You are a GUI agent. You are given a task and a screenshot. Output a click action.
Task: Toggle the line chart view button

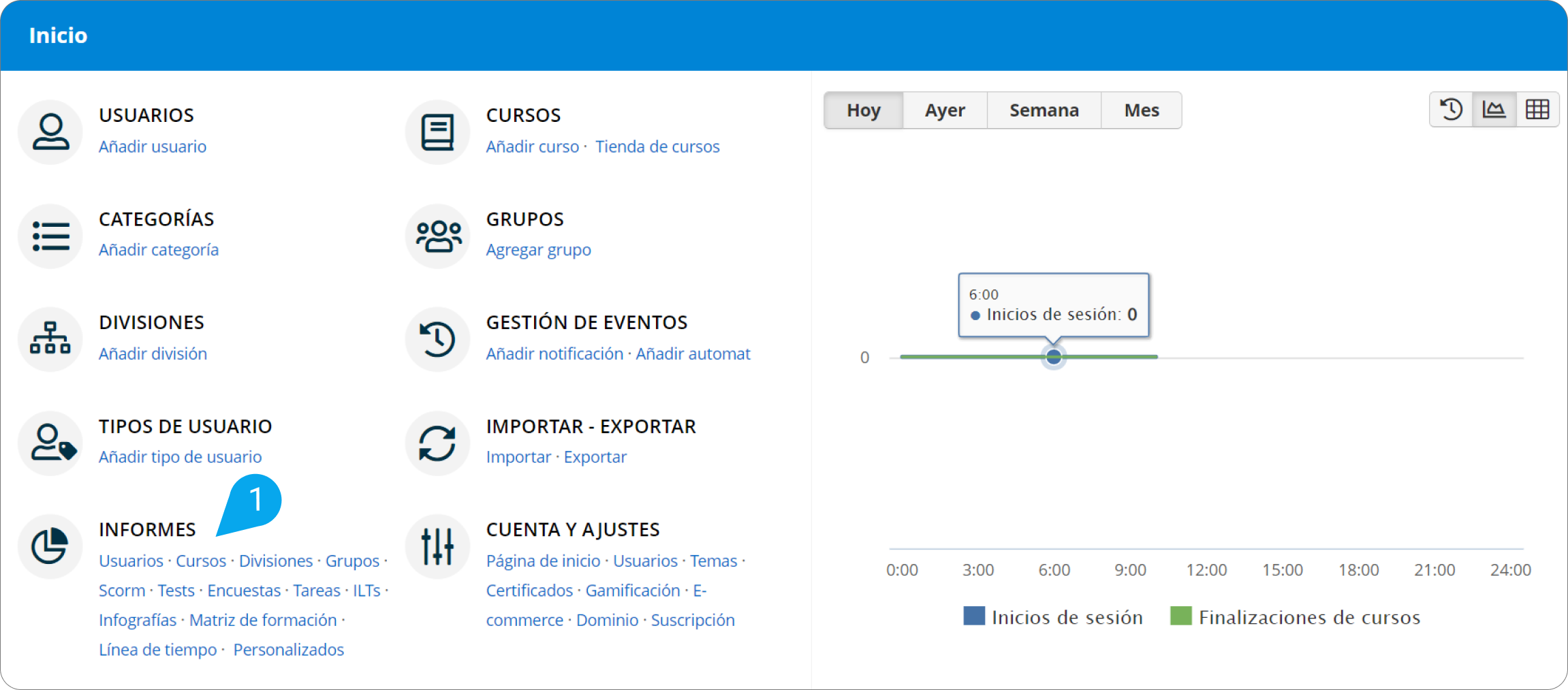pyautogui.click(x=1494, y=110)
